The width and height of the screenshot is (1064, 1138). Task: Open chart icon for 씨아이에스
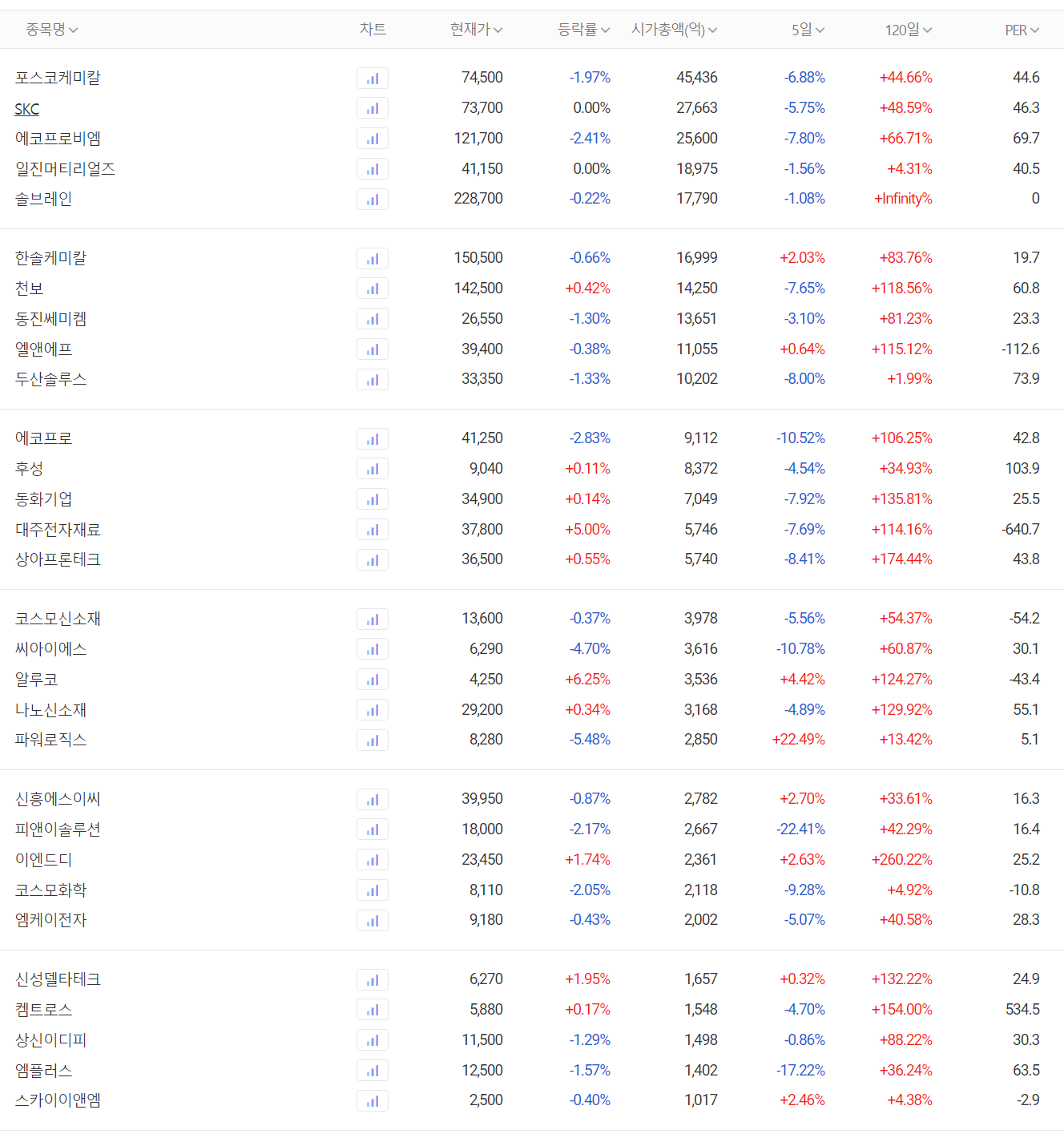click(373, 649)
